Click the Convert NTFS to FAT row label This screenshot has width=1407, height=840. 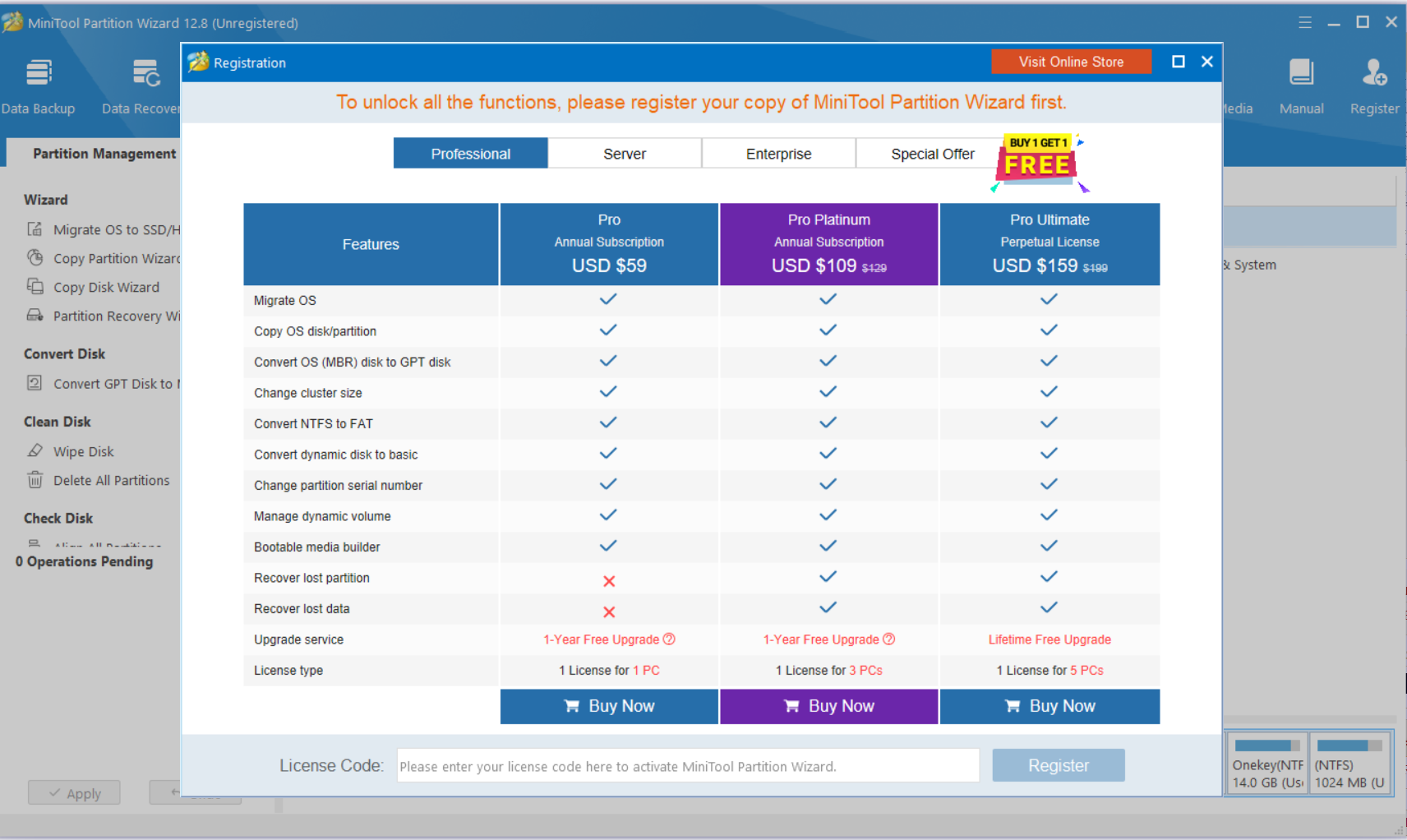tap(313, 423)
